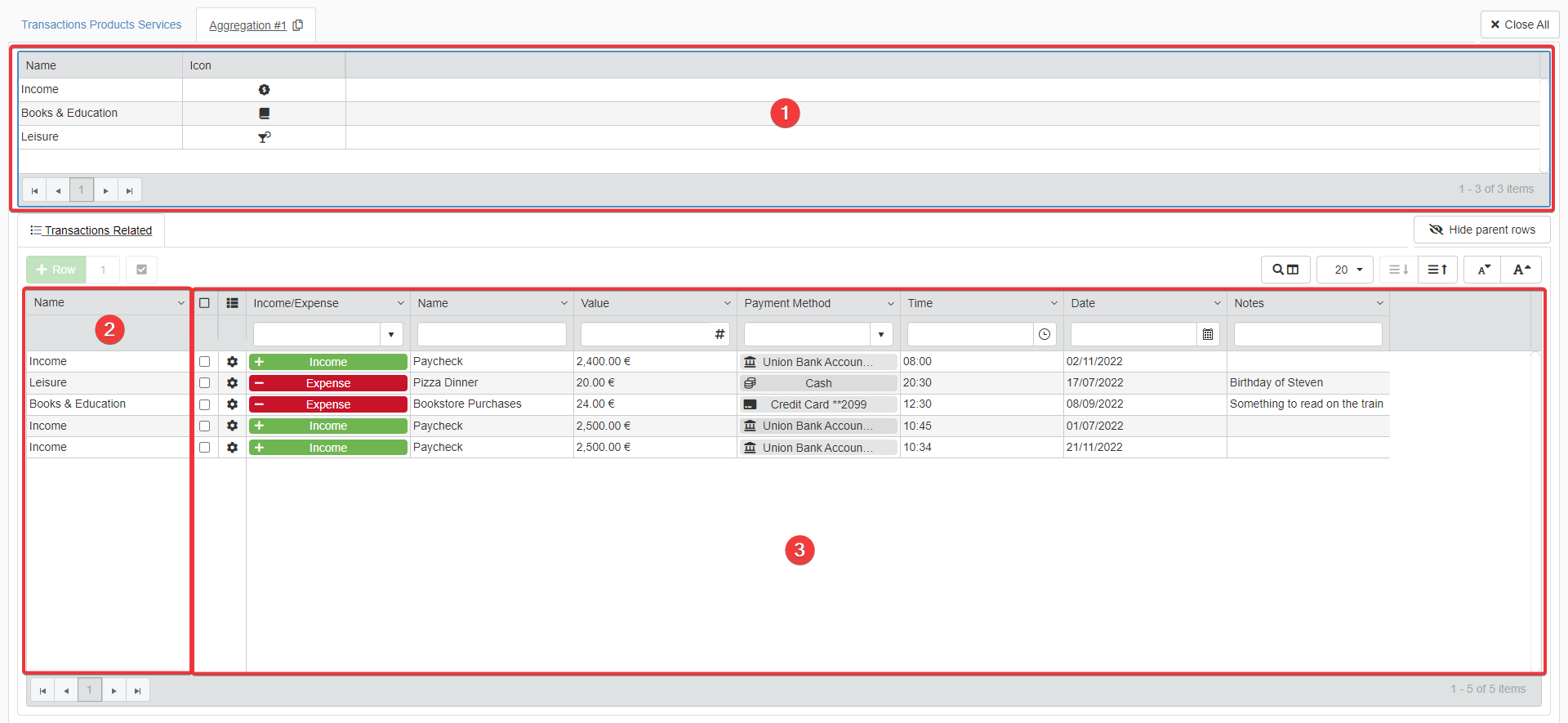Open the Payment Method column header menu

pos(890,303)
